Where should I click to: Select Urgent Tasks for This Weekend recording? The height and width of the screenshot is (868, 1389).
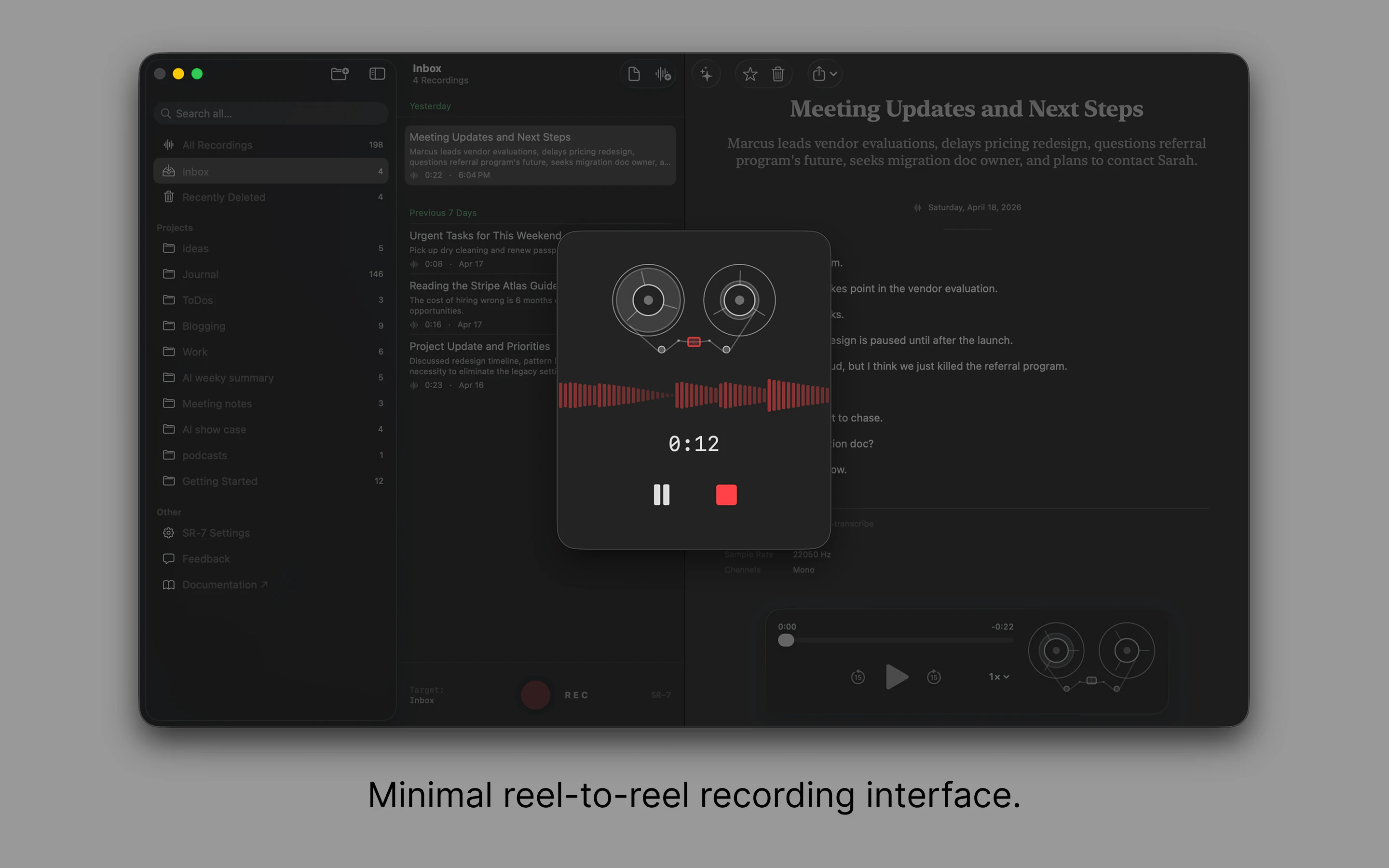(481, 249)
